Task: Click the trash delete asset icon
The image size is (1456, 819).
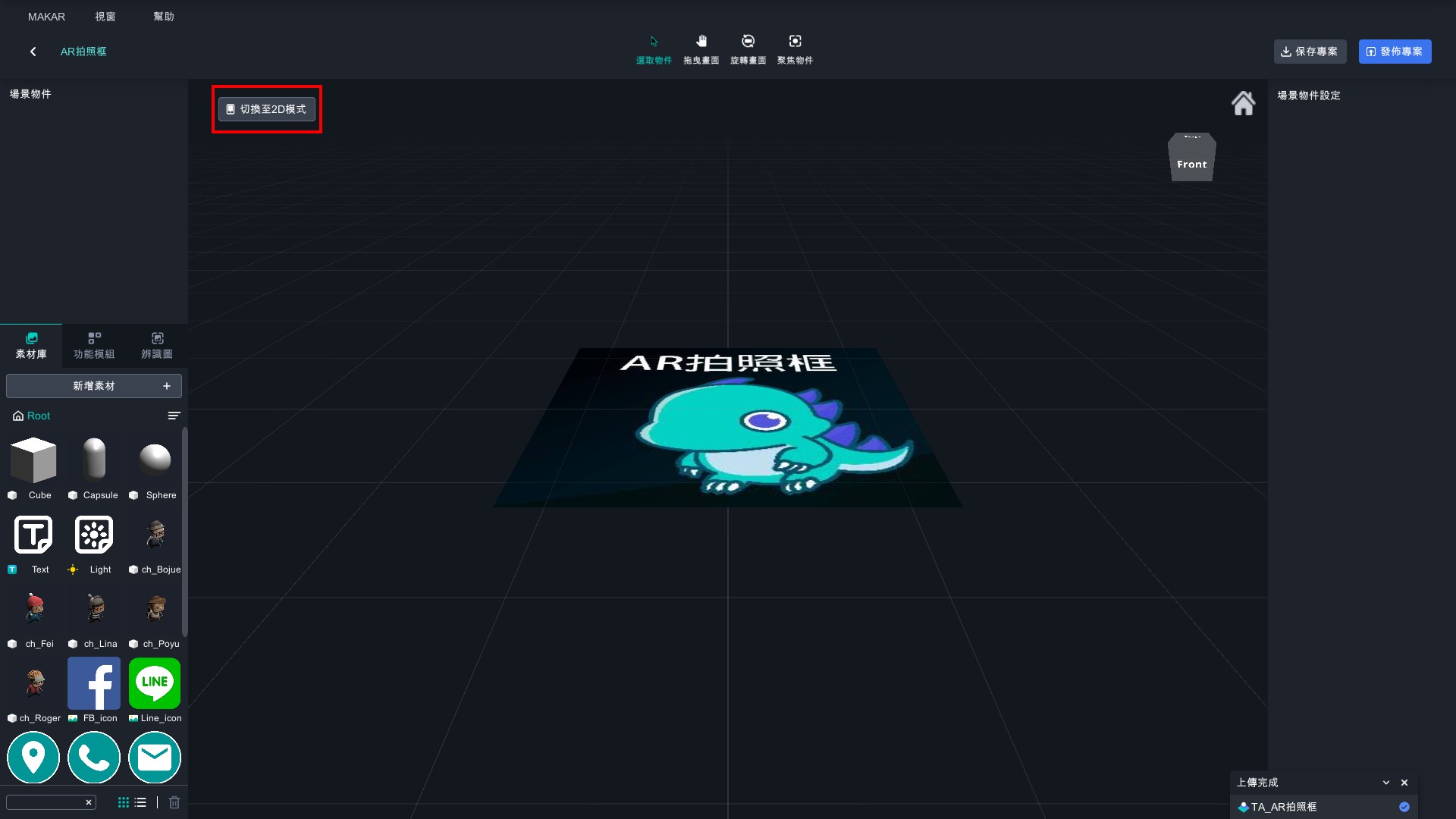Action: pos(174,802)
